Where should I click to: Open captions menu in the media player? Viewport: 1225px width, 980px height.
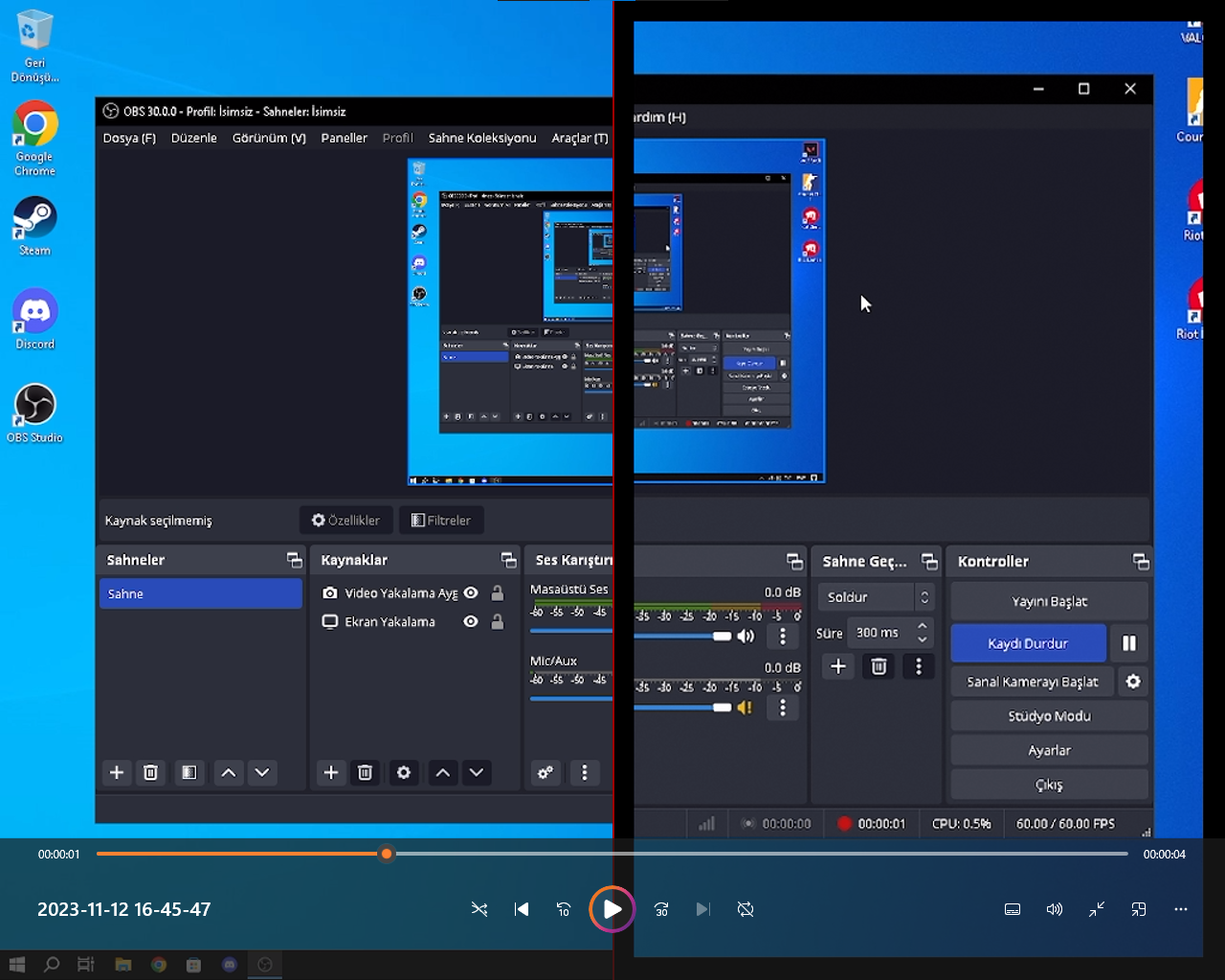coord(1013,909)
